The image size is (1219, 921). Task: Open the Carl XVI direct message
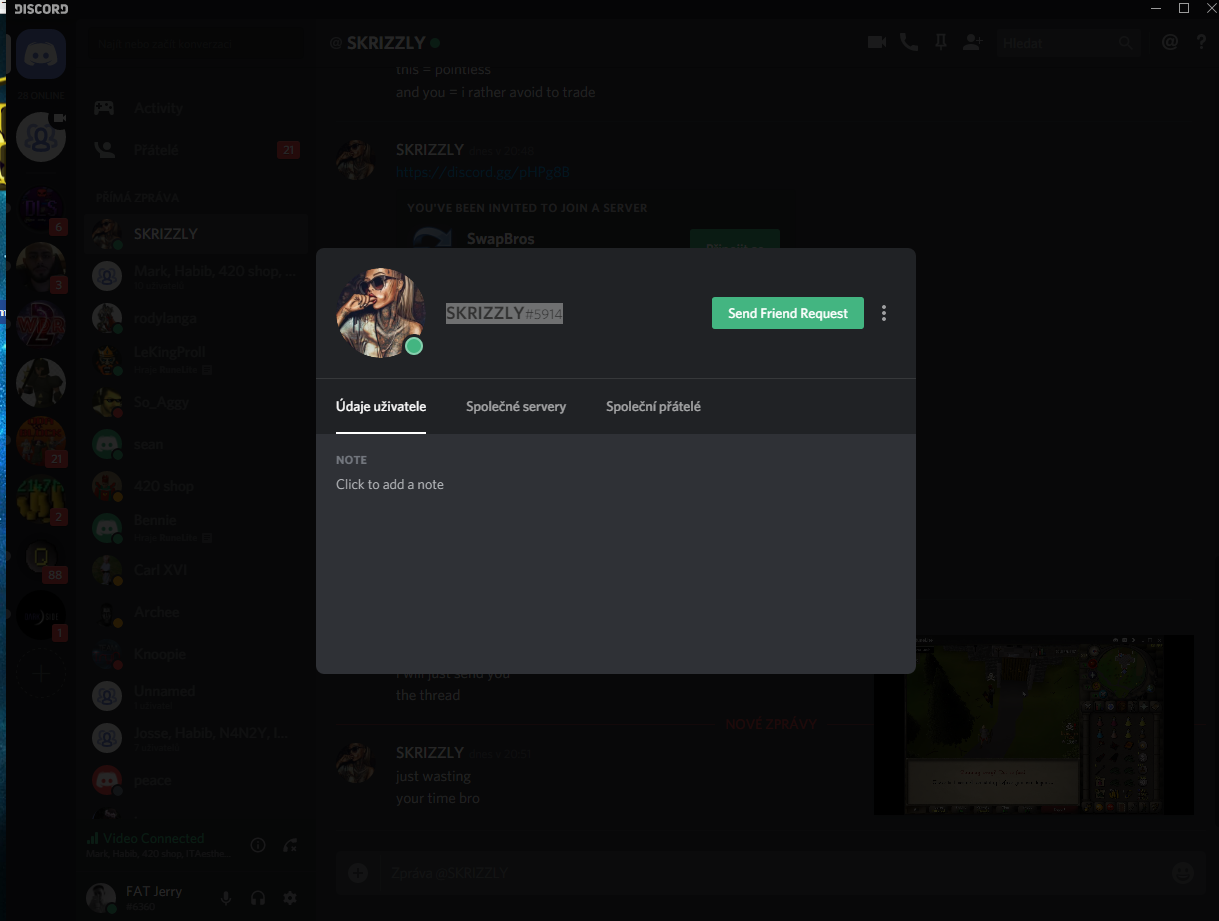196,570
